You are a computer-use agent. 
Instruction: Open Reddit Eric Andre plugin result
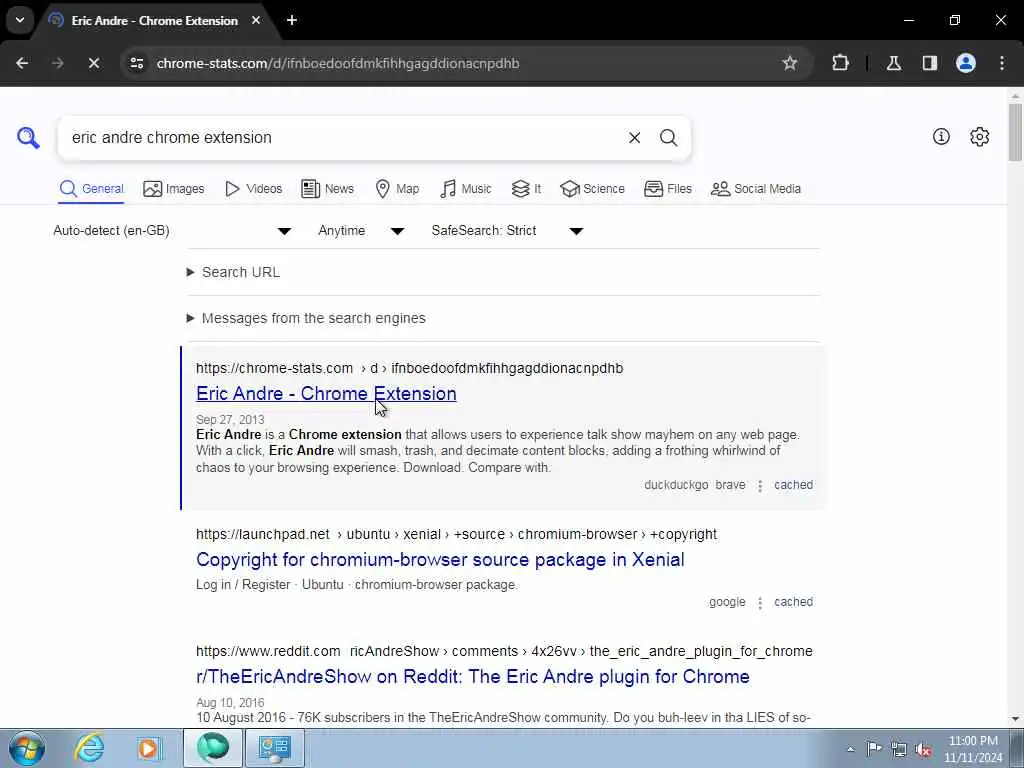pos(473,677)
